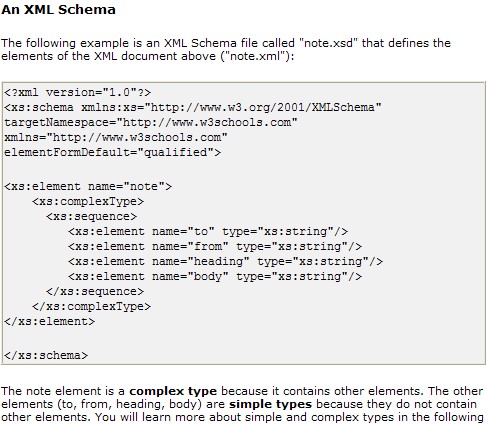Click the xs:schema xmlns:xs opening line
The height and width of the screenshot is (424, 489).
pos(193,107)
